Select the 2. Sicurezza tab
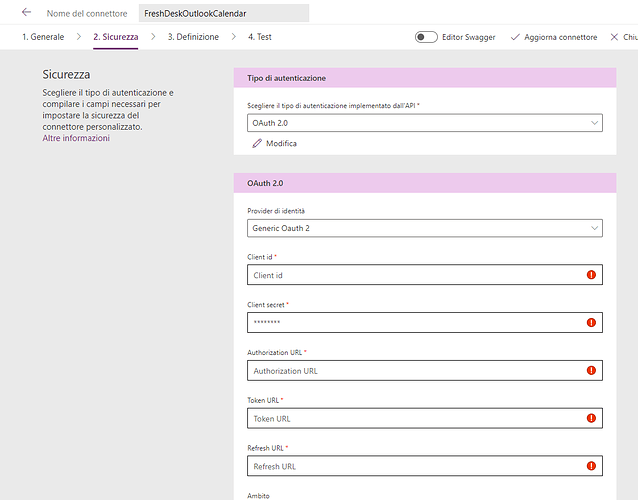The height and width of the screenshot is (500, 638). 116,37
